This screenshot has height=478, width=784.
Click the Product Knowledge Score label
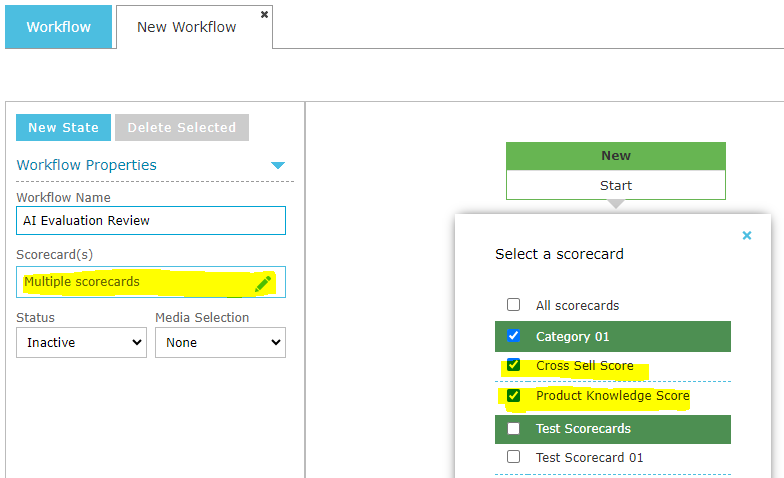pos(612,396)
